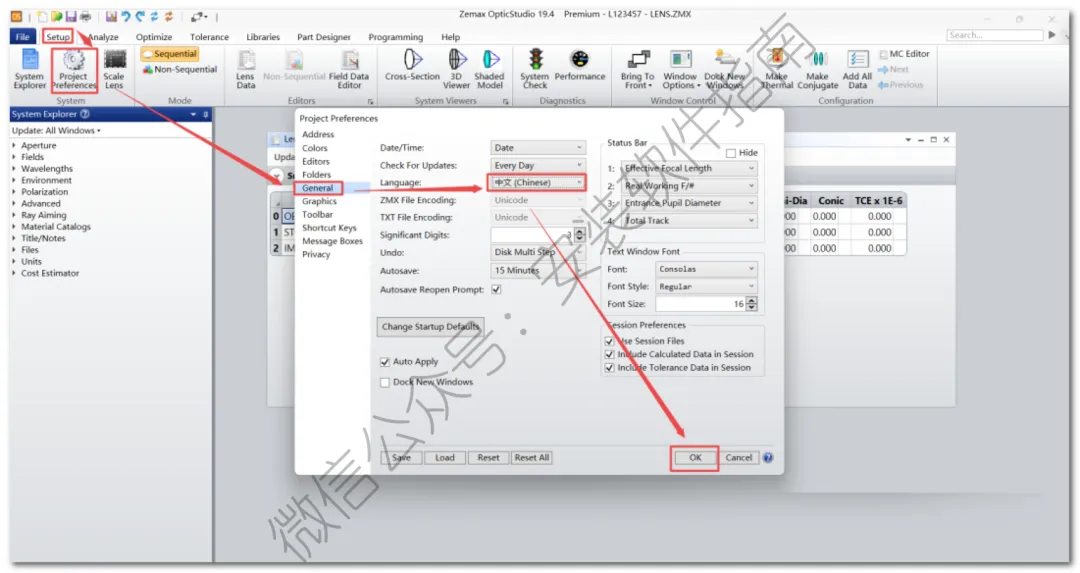Click Change Startup Defaults button
The width and height of the screenshot is (1080, 573).
(x=430, y=327)
